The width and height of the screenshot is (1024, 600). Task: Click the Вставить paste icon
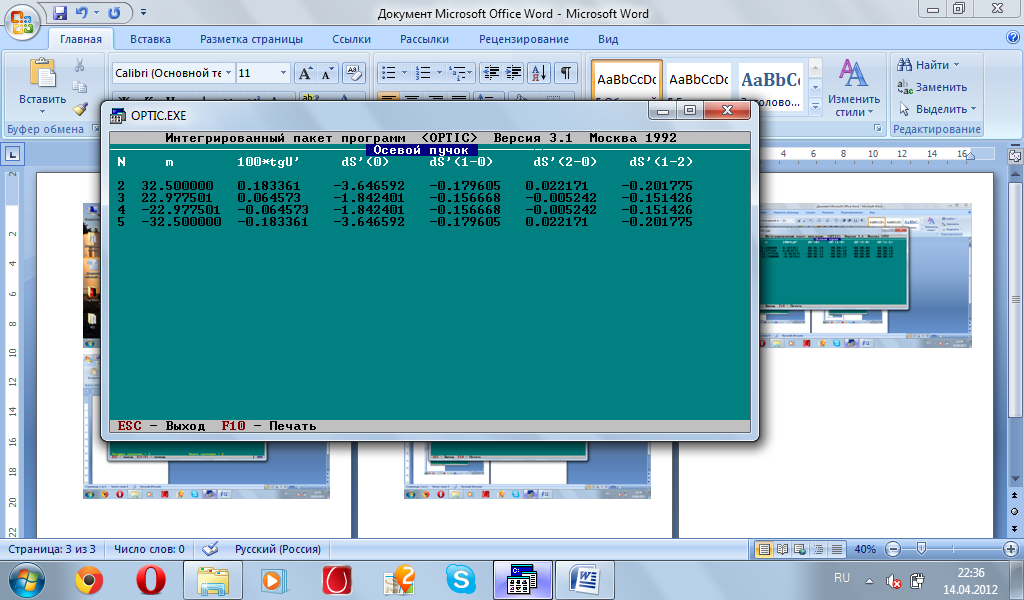click(42, 72)
